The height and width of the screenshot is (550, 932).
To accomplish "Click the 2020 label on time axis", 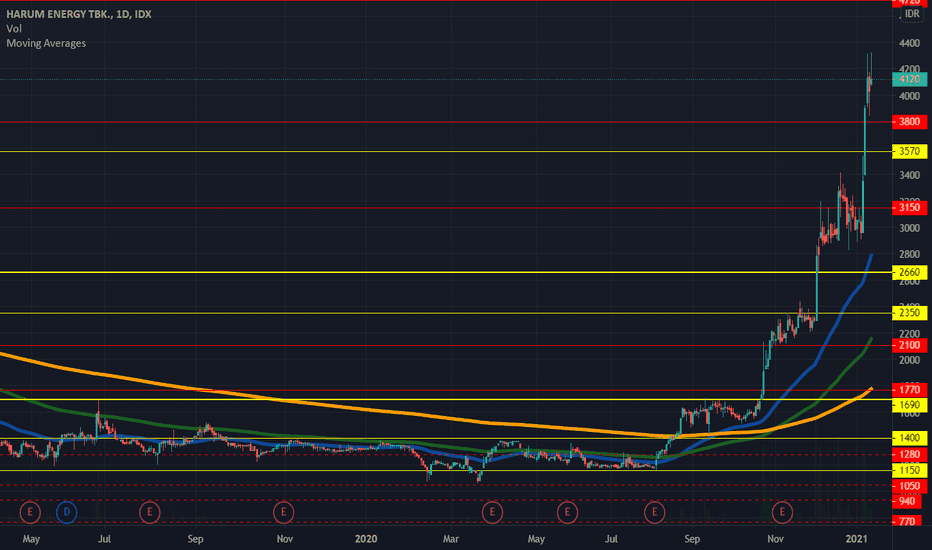I will pos(366,539).
